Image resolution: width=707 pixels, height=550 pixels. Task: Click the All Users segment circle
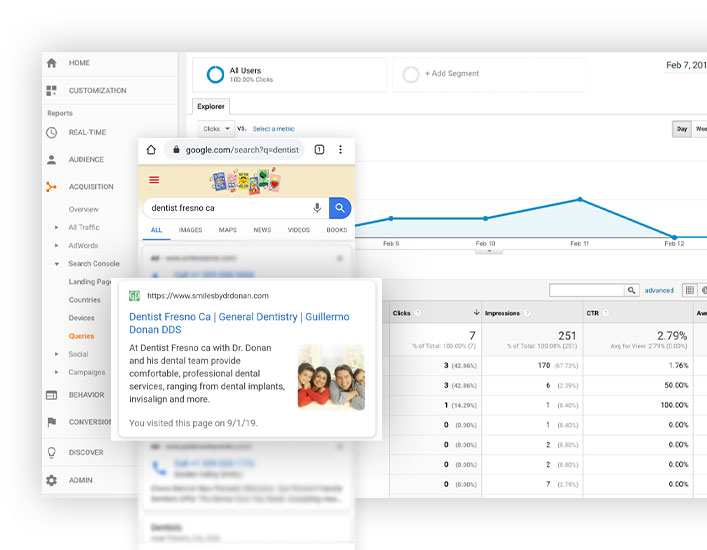point(215,74)
